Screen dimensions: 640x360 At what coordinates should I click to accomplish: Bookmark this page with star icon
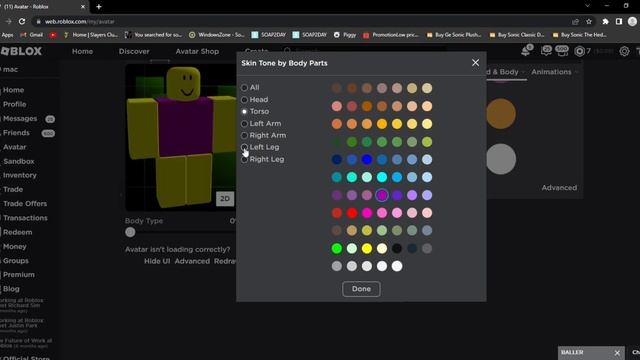point(589,22)
